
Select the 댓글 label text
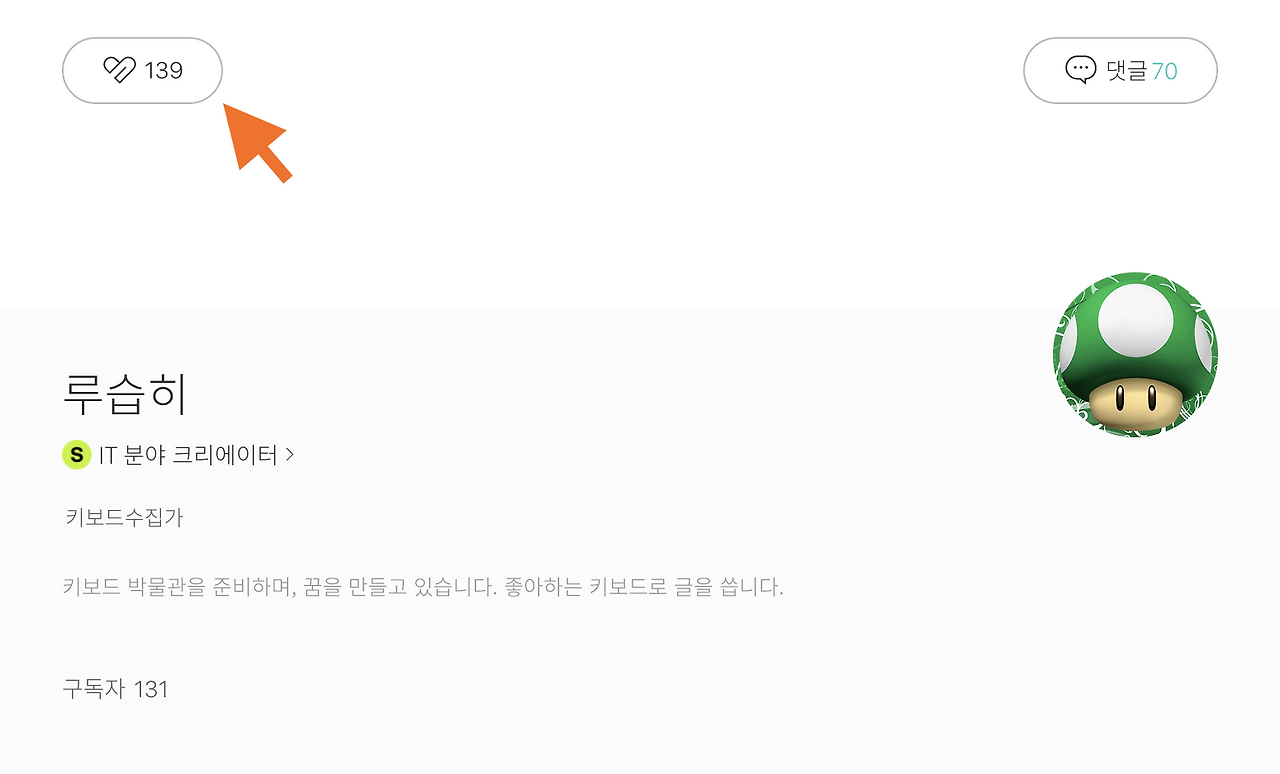point(1126,70)
